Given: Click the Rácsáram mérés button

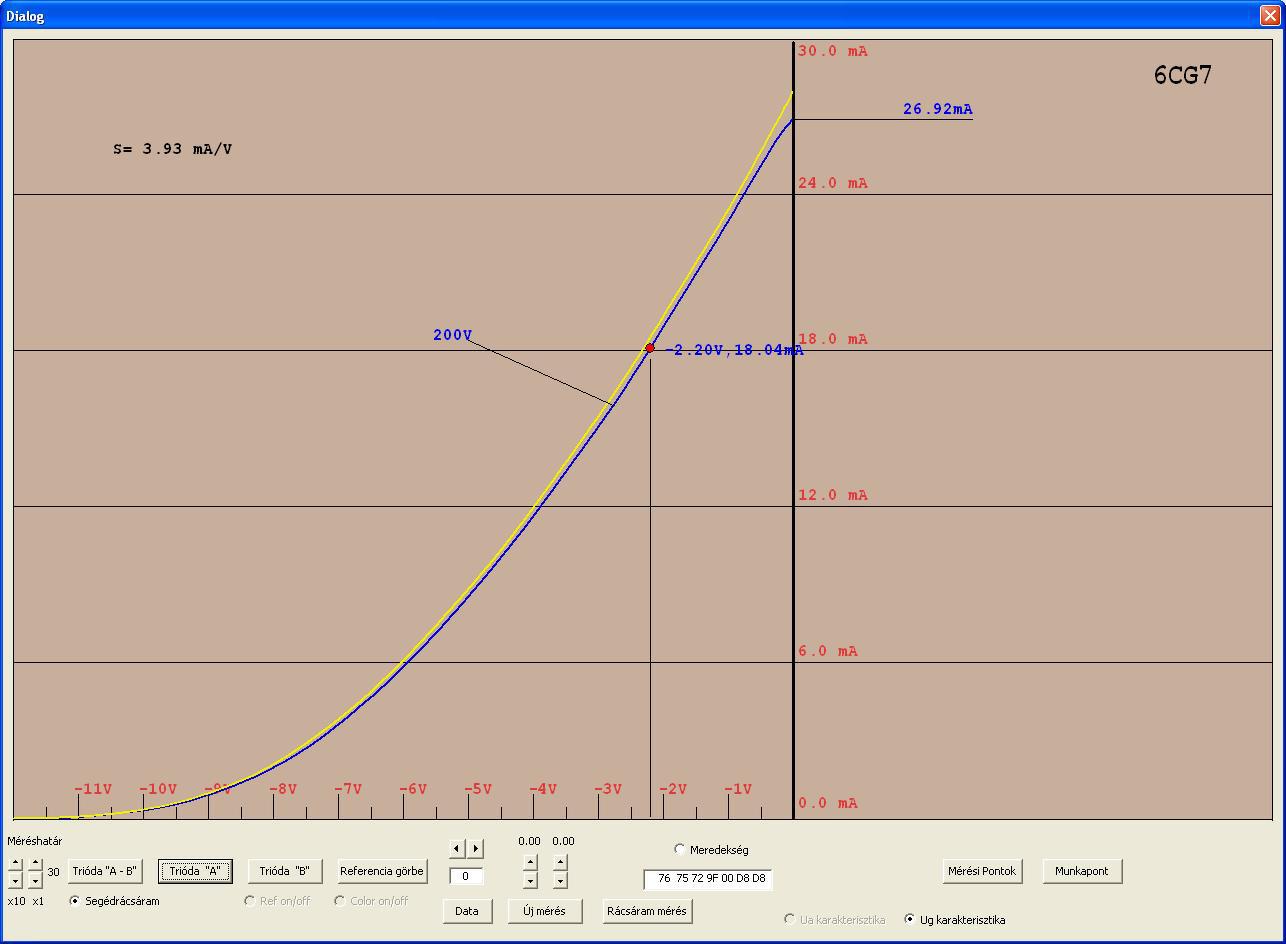Looking at the screenshot, I should point(647,911).
